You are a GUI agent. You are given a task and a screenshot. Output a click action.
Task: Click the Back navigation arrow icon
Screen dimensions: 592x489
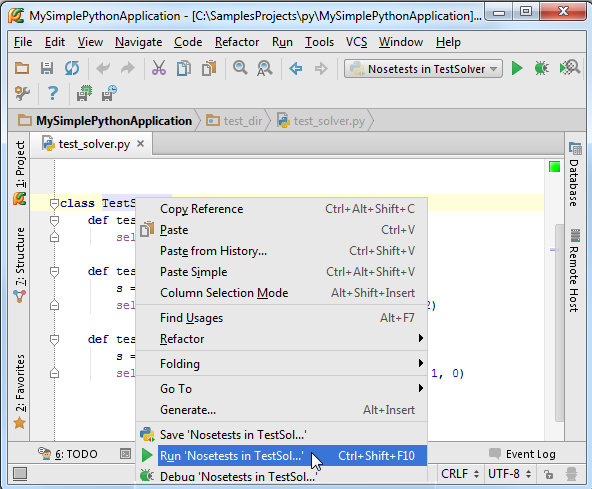click(x=296, y=69)
